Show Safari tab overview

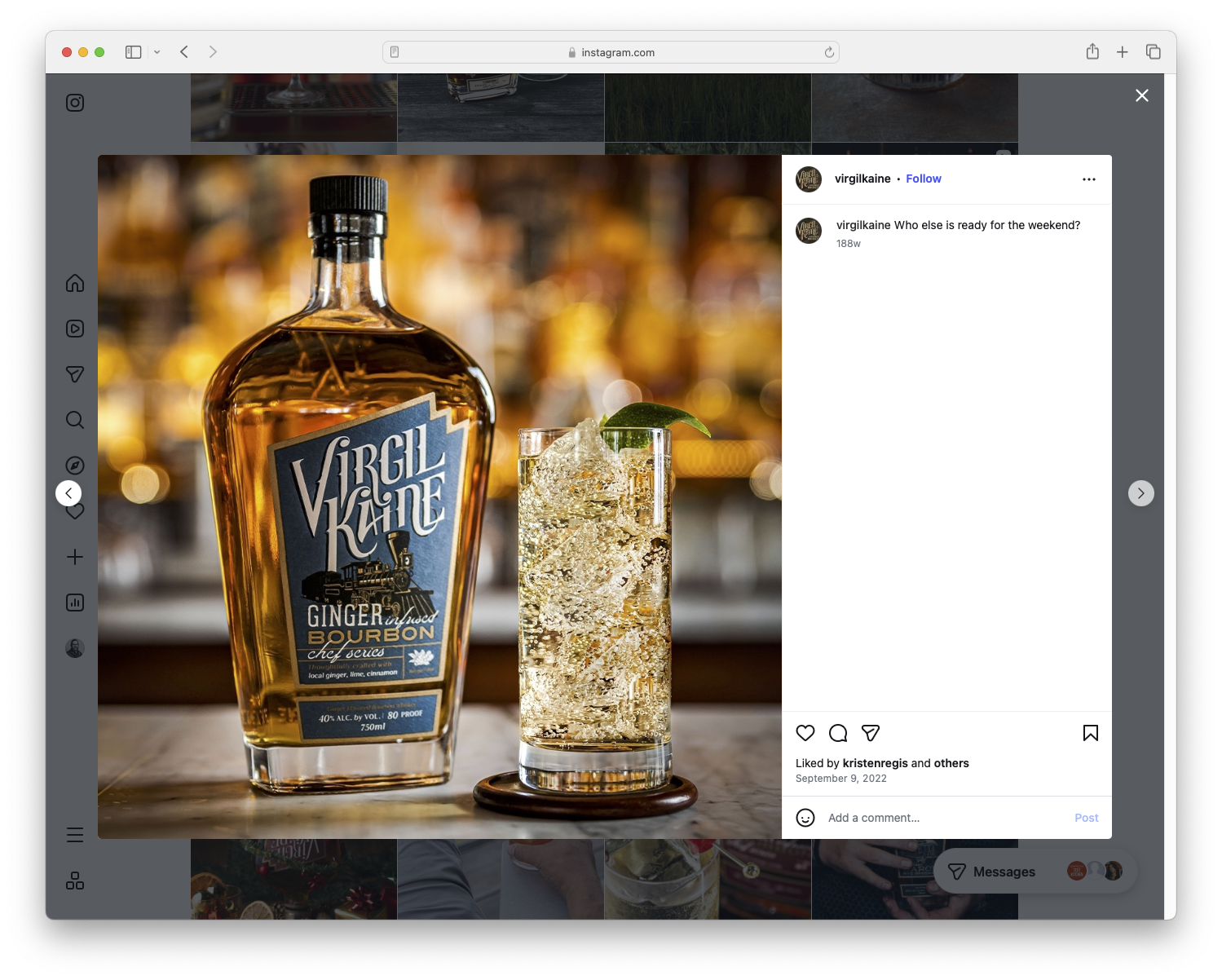1153,52
